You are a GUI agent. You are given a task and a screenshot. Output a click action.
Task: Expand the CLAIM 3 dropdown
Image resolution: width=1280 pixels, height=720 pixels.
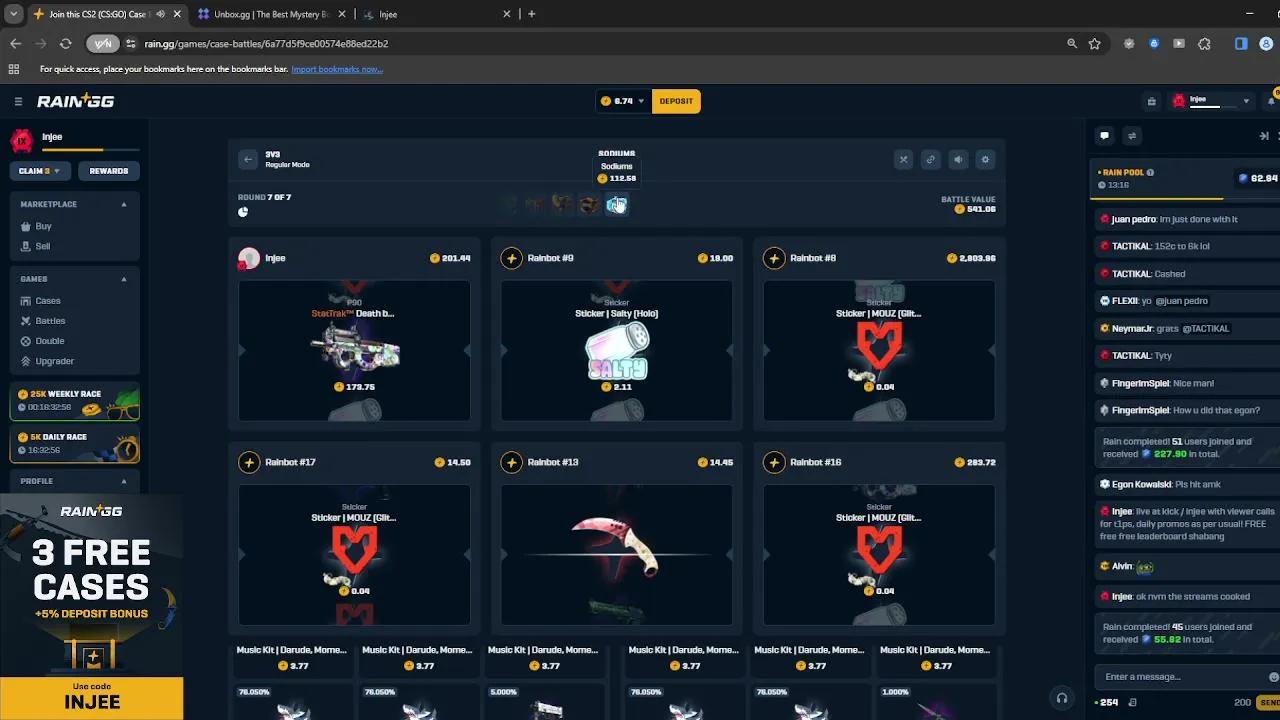pos(39,171)
